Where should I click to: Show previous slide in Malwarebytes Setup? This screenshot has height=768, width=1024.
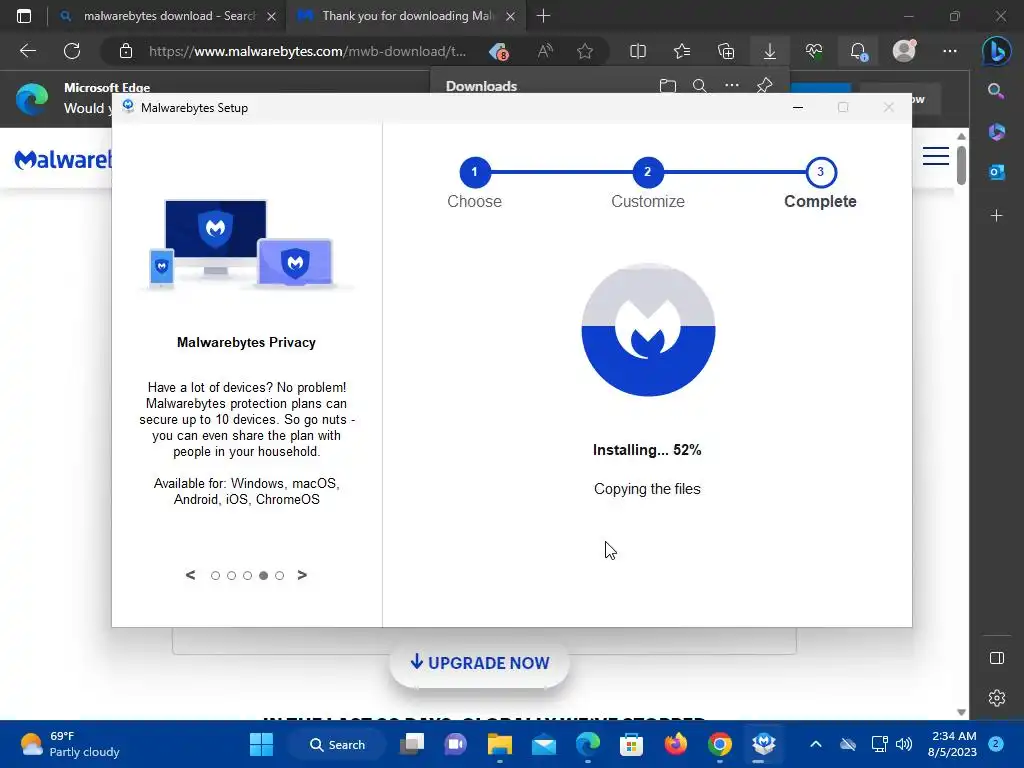pyautogui.click(x=190, y=575)
